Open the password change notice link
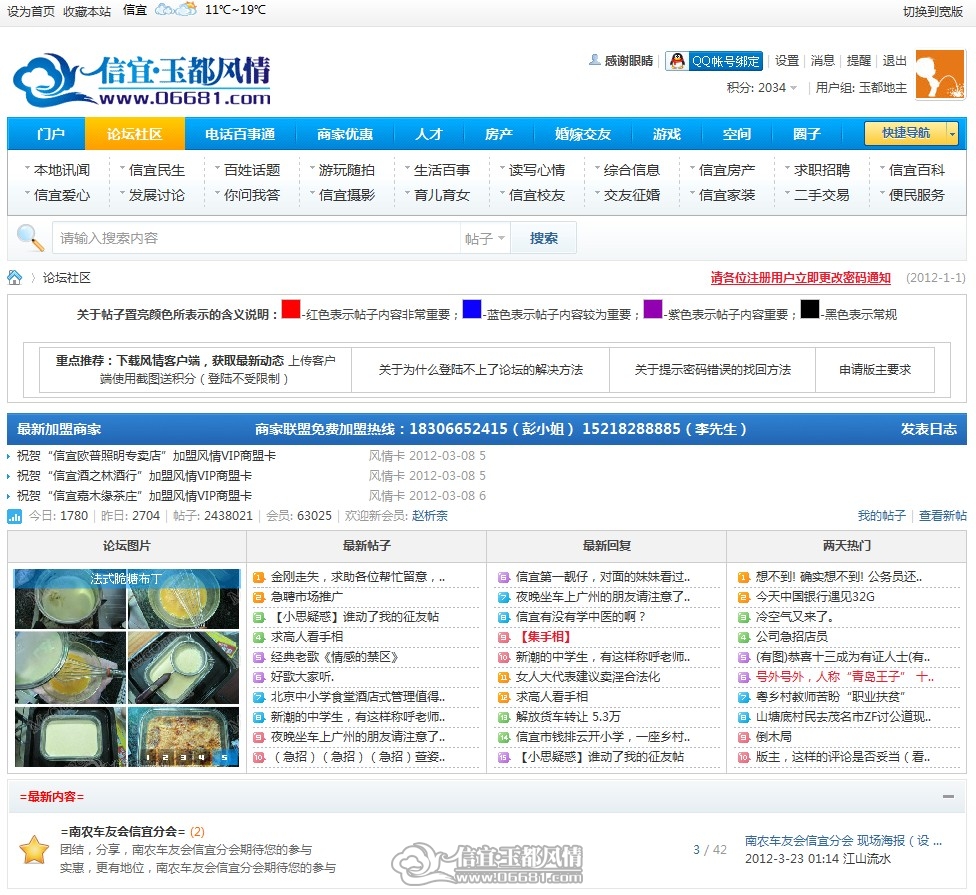This screenshot has height=895, width=976. 800,278
